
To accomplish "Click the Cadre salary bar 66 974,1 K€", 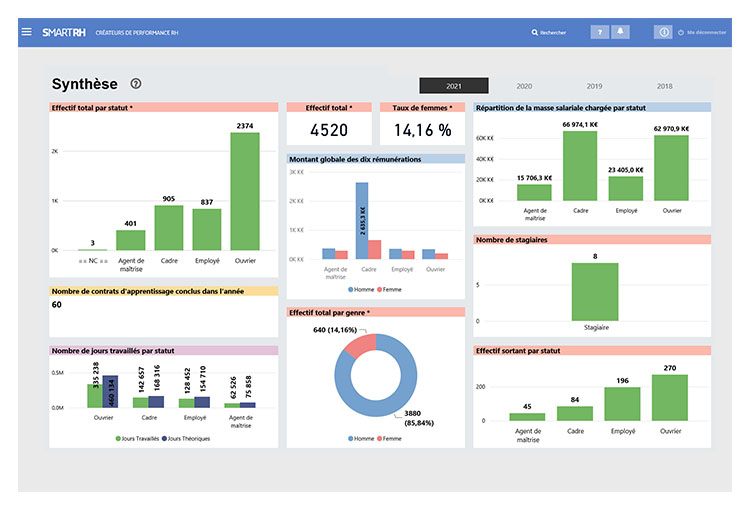I will pos(580,166).
